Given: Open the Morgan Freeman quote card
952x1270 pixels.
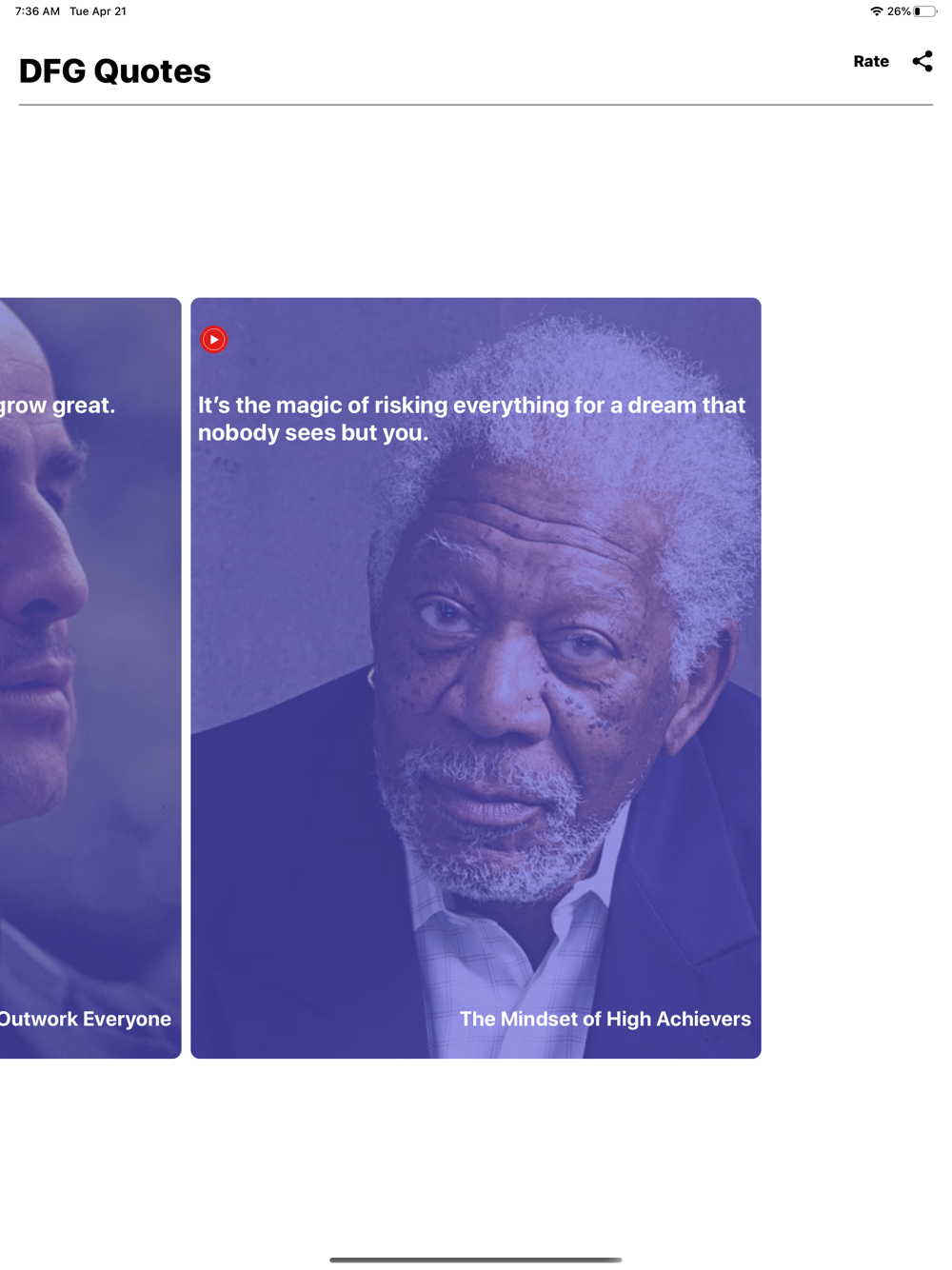Looking at the screenshot, I should [x=476, y=678].
